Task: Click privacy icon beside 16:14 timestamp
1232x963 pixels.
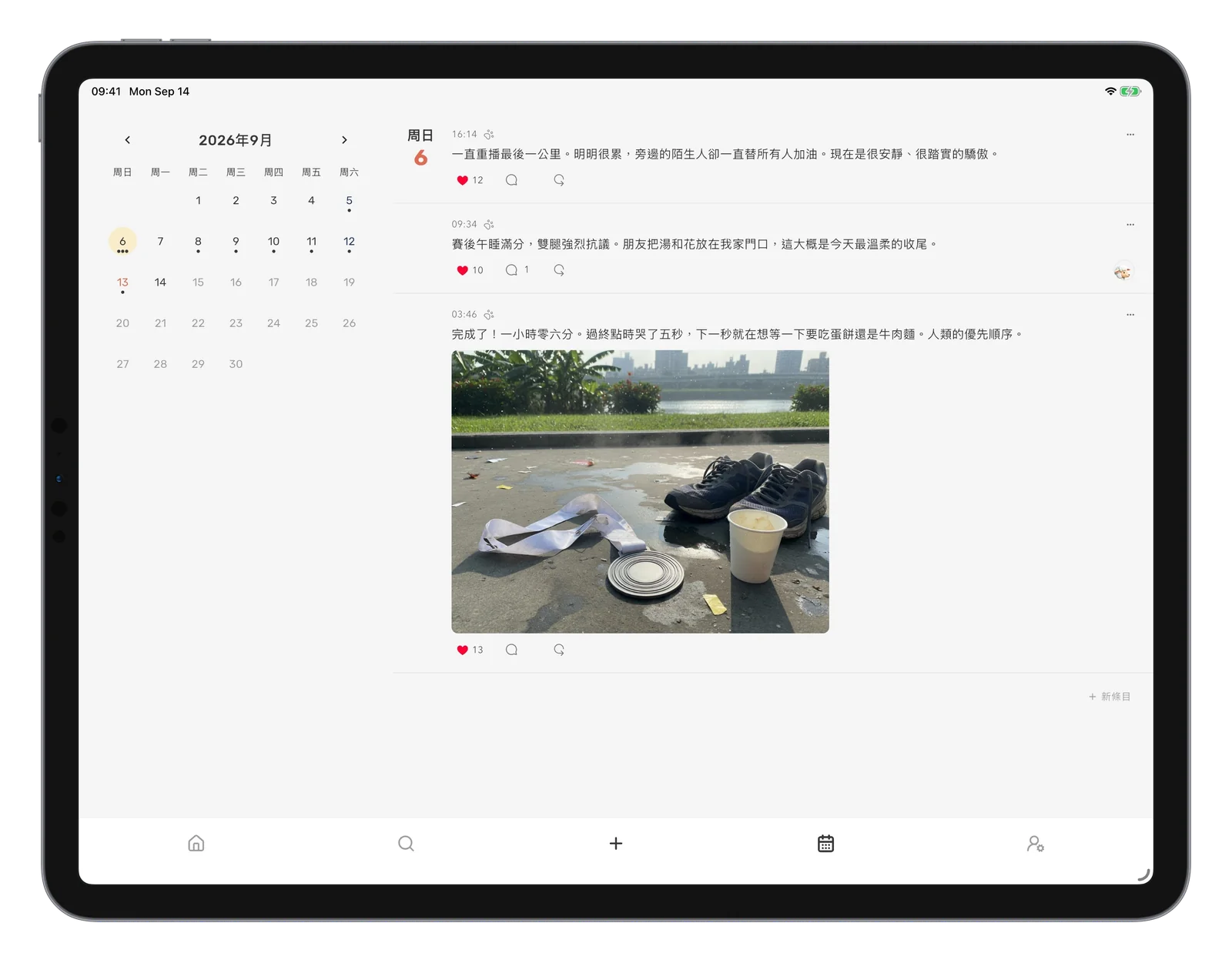Action: tap(489, 135)
